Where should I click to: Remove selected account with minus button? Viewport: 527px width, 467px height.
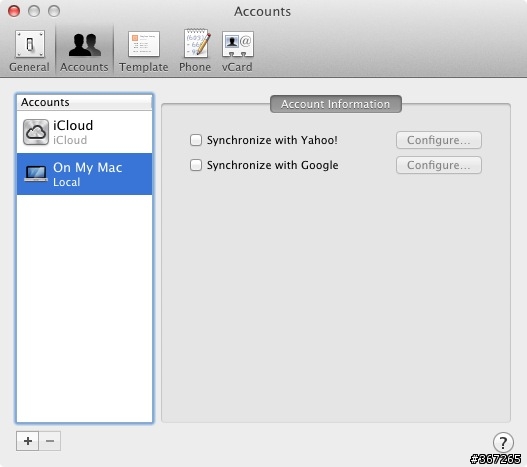50,441
